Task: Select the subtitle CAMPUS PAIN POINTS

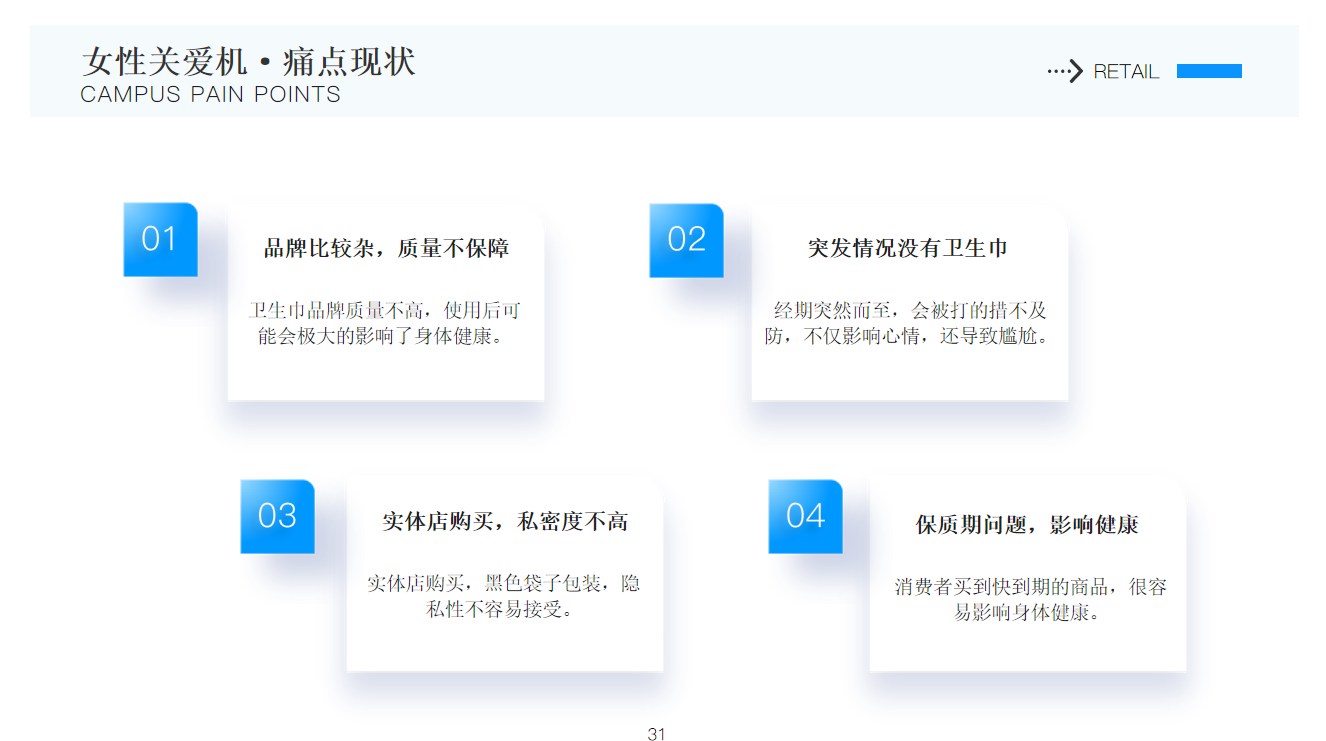Action: point(210,95)
